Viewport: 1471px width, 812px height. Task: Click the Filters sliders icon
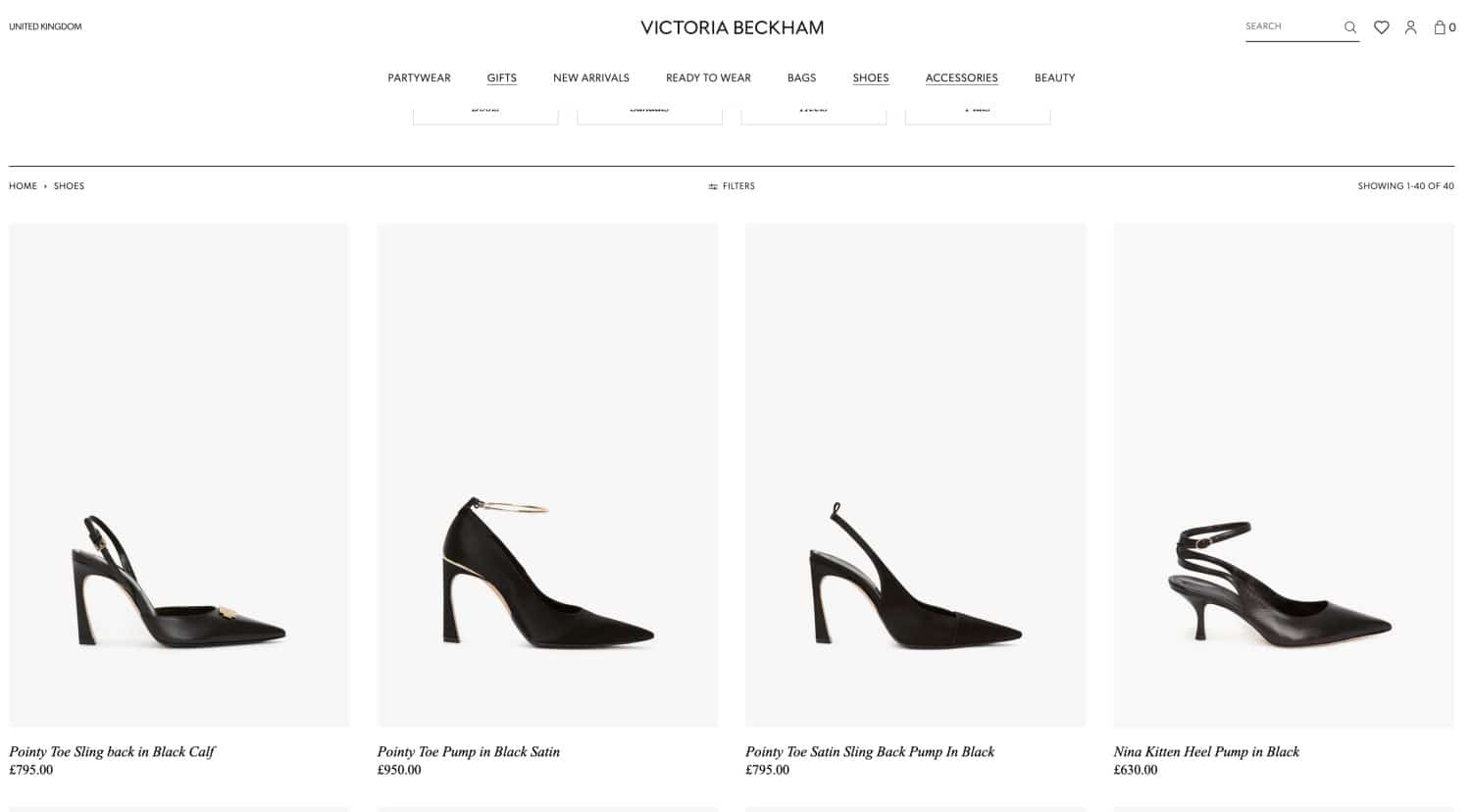713,186
